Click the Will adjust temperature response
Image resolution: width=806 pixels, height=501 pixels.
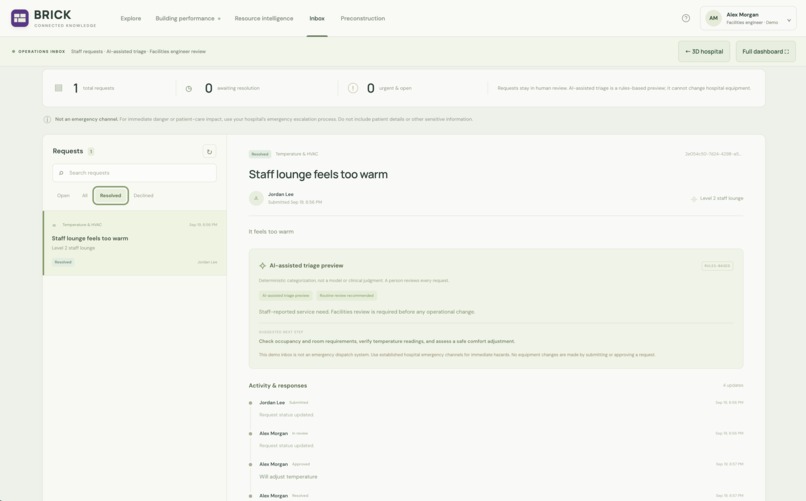(288, 477)
